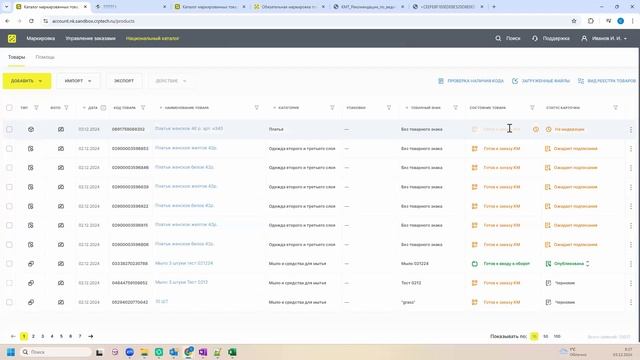Click filter icon for Состояние товара column

point(532,108)
